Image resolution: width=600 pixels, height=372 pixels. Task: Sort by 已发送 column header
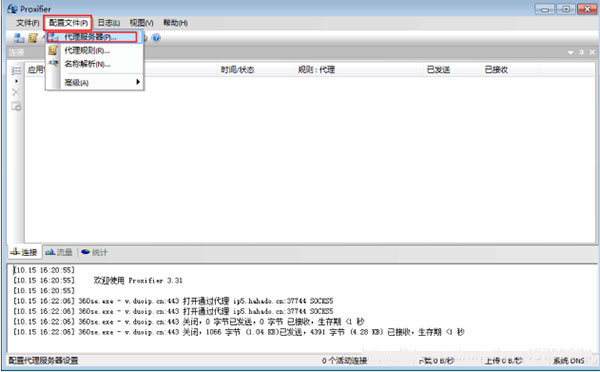point(438,70)
